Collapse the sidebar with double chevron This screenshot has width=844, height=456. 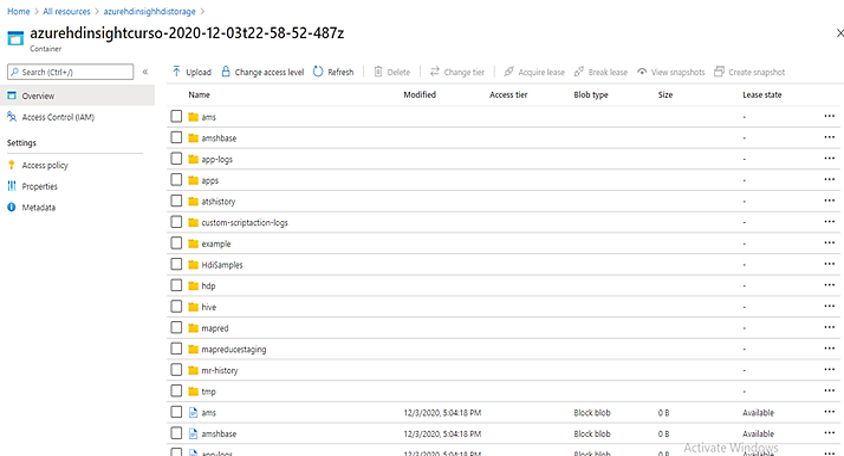[145, 72]
